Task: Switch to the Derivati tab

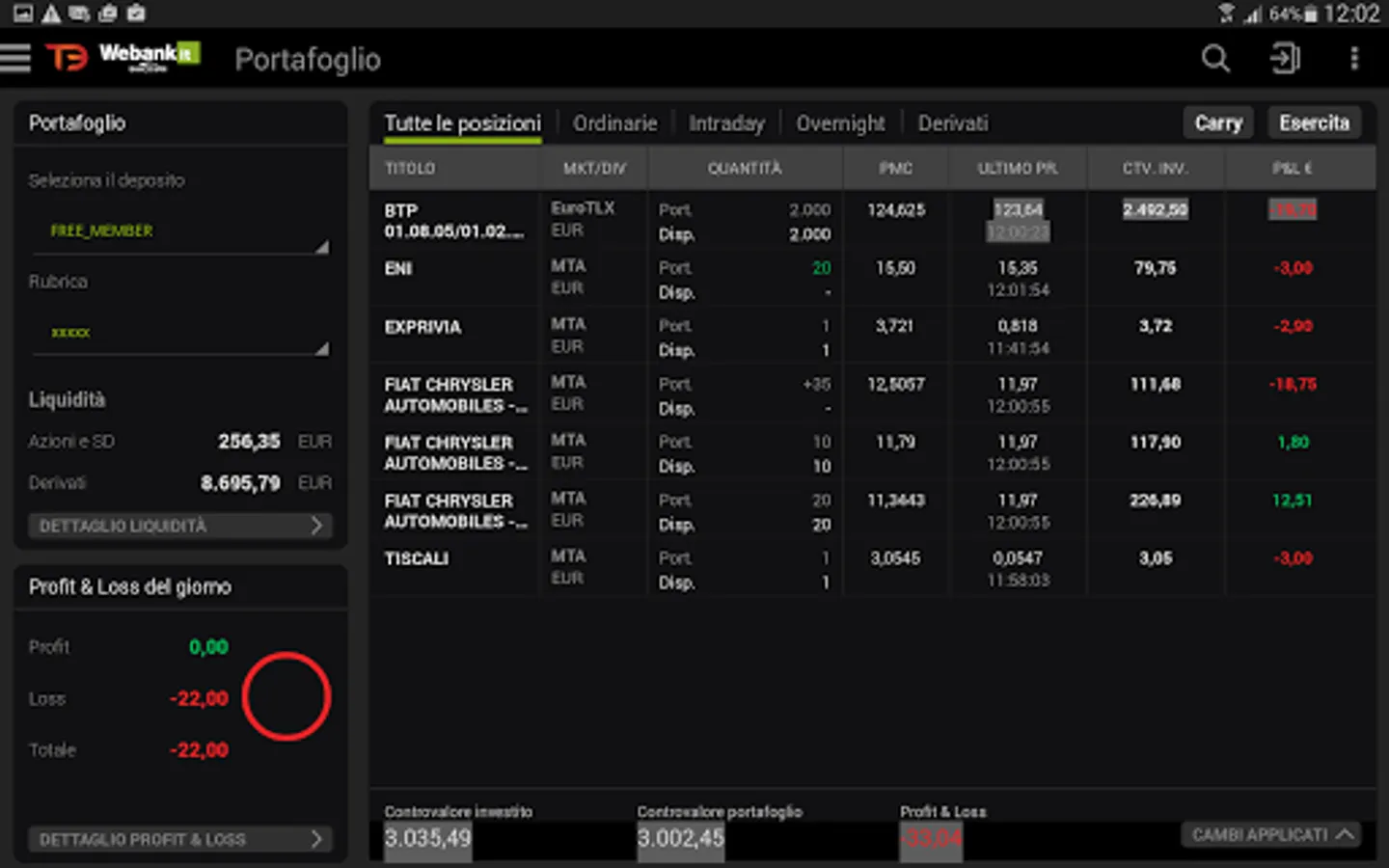Action: (953, 123)
